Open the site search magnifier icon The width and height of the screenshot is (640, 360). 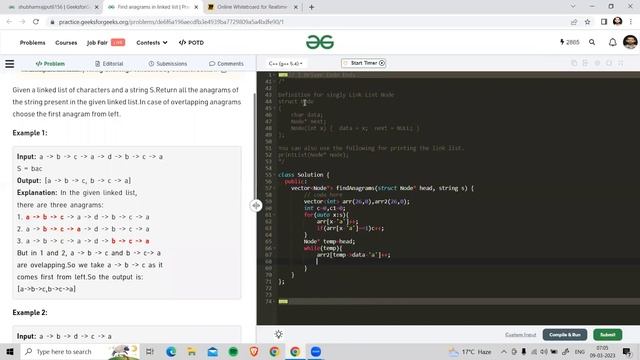click(x=592, y=42)
